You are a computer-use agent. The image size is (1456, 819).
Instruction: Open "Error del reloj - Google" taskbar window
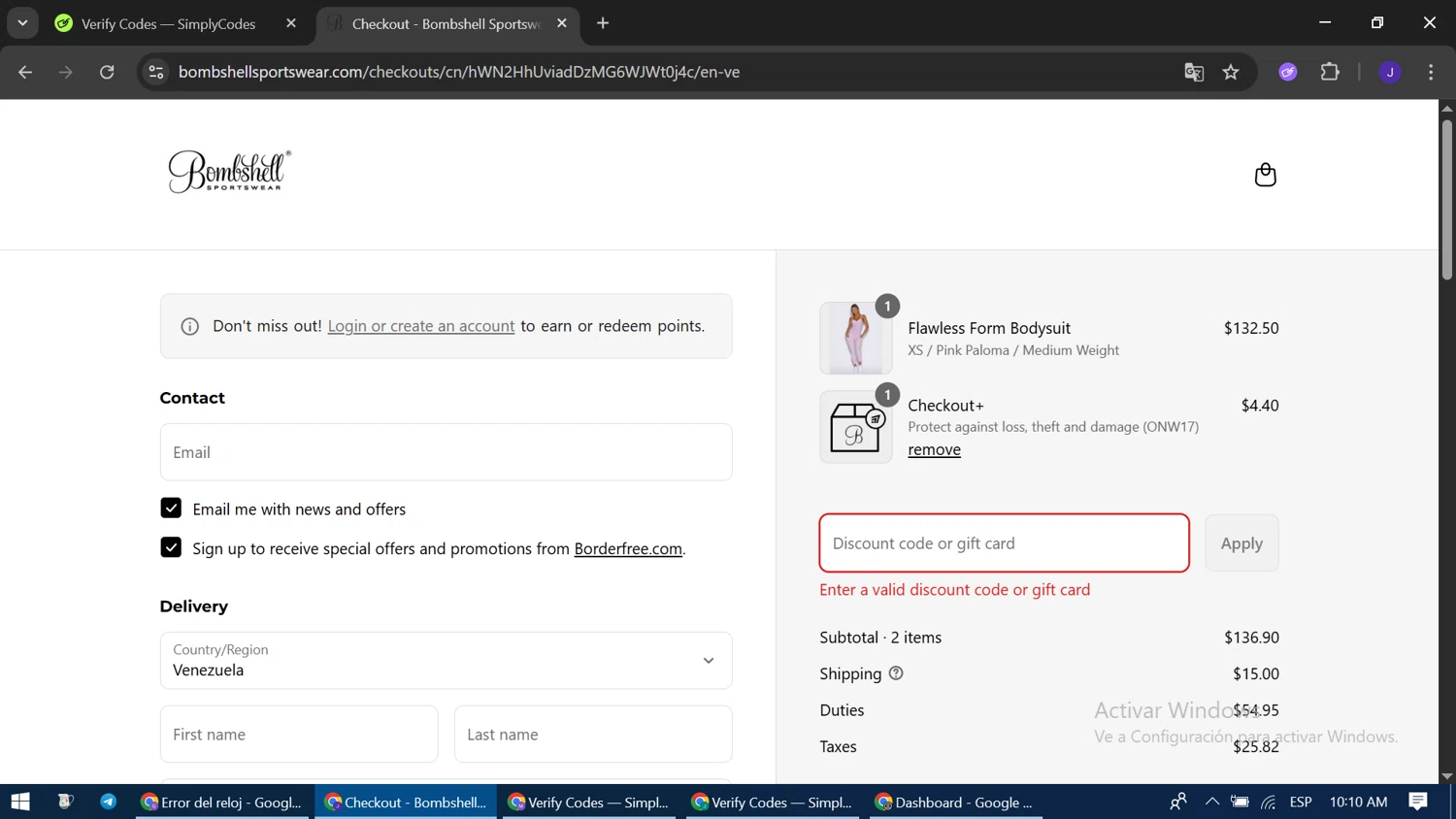pyautogui.click(x=222, y=802)
